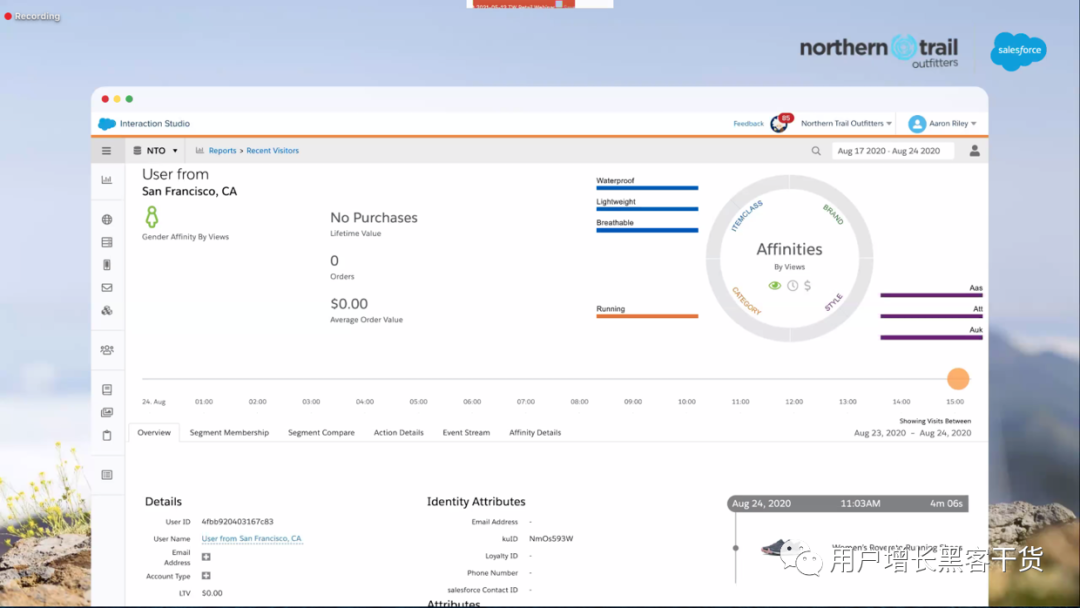Viewport: 1080px width, 608px height.
Task: Click the Recent Visitors breadcrumb link
Action: pyautogui.click(x=273, y=151)
